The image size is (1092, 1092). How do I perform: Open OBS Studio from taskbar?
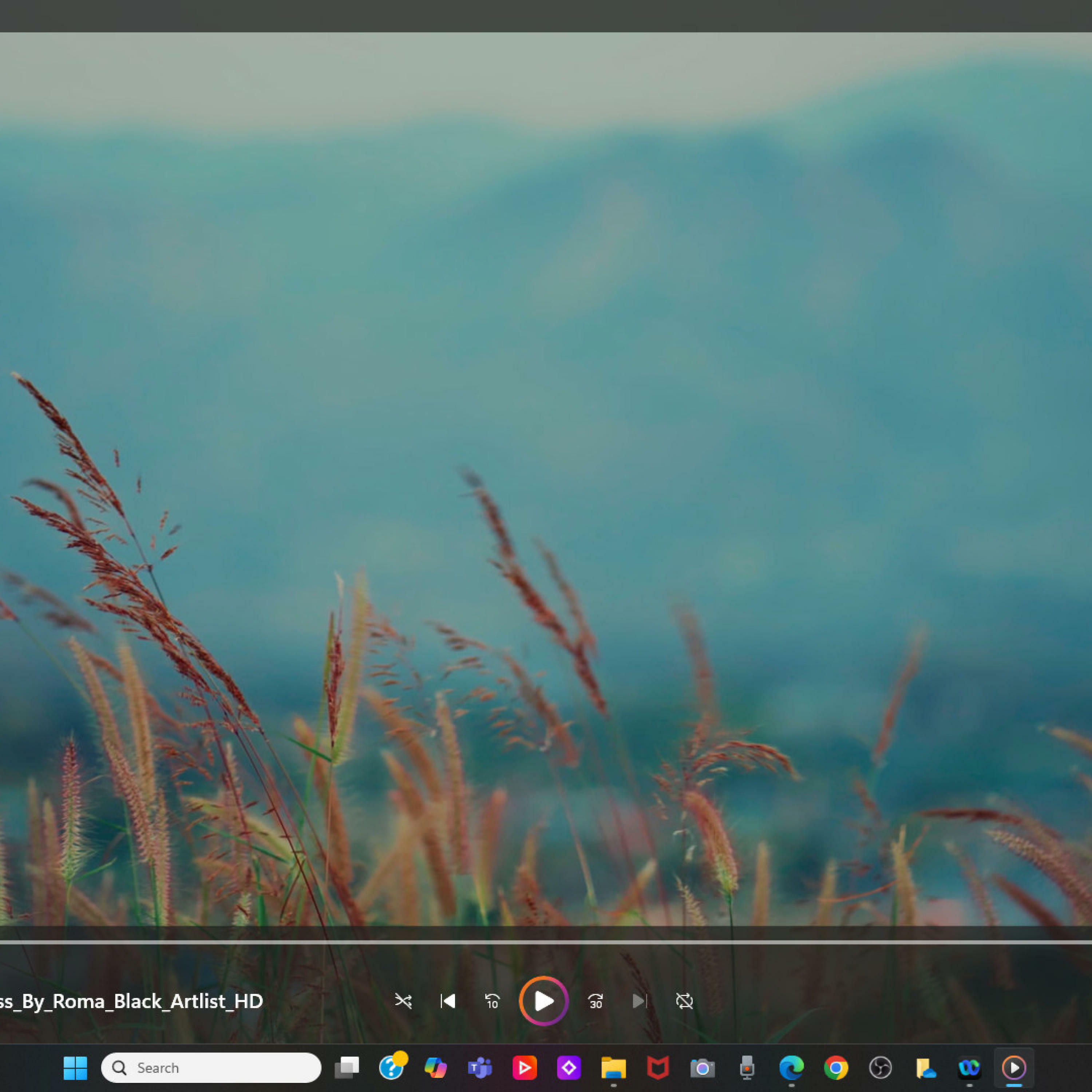click(880, 1068)
